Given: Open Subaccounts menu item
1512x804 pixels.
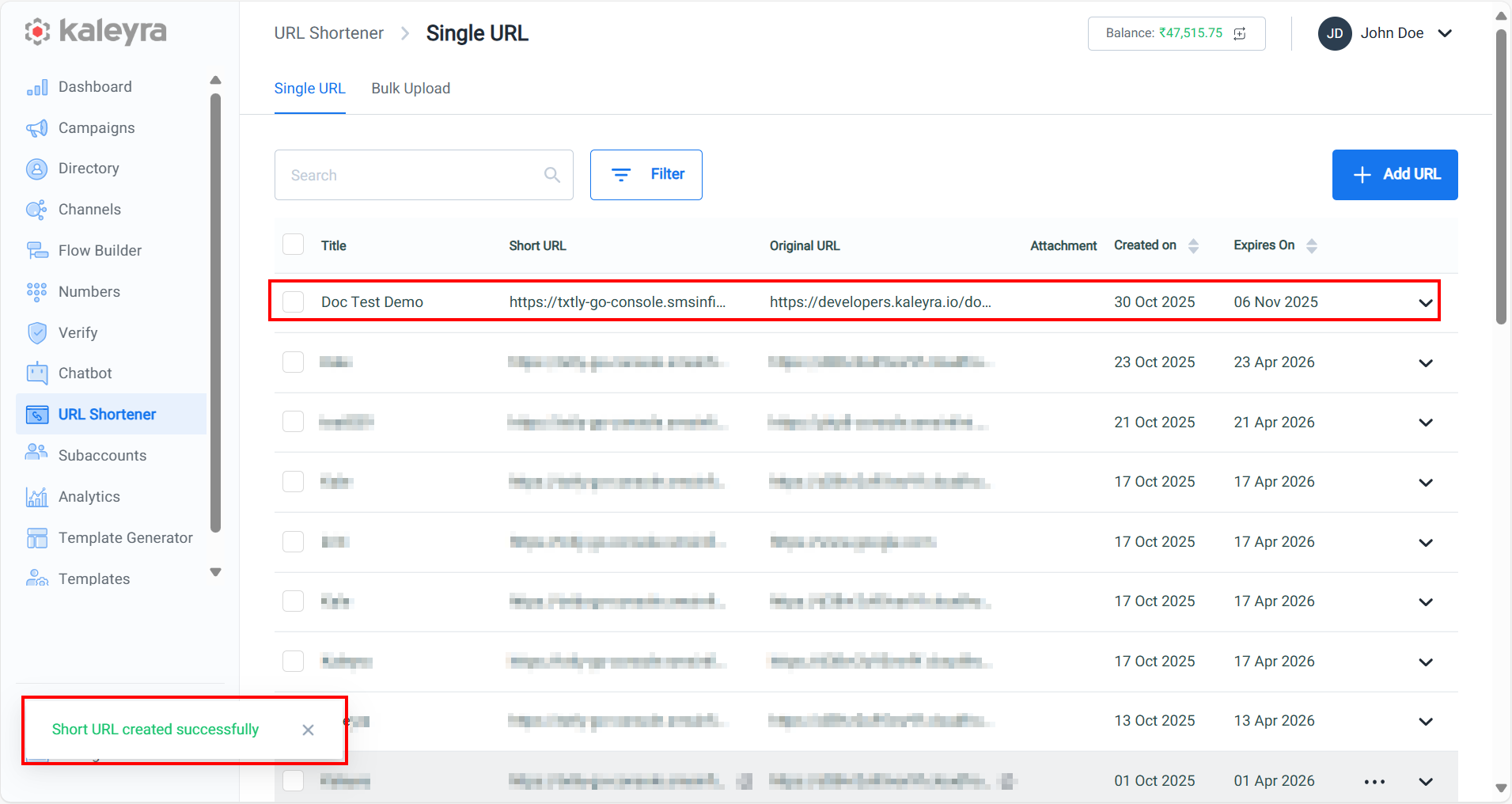Looking at the screenshot, I should [102, 456].
